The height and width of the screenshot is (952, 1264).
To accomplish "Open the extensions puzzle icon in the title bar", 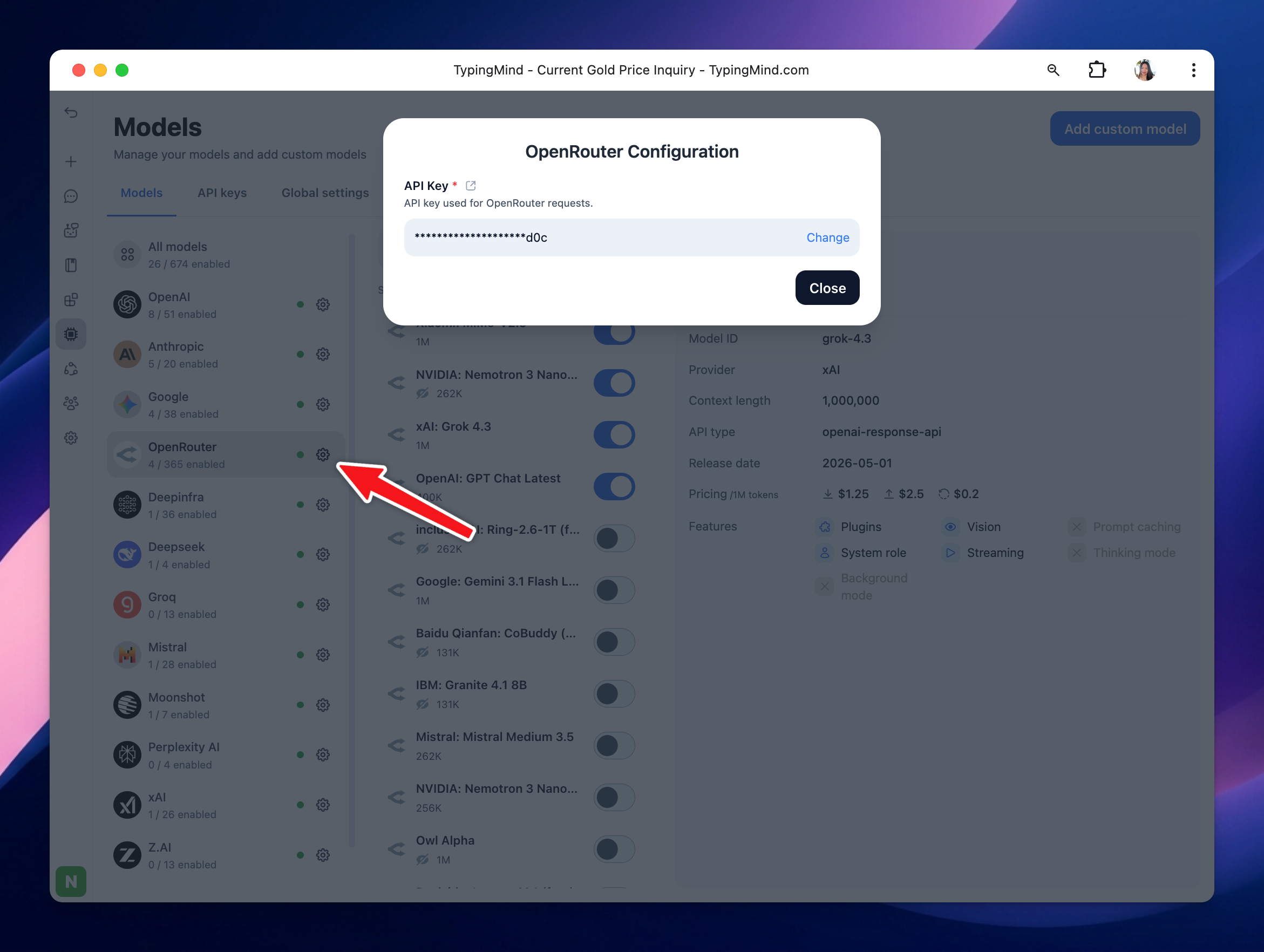I will point(1097,70).
